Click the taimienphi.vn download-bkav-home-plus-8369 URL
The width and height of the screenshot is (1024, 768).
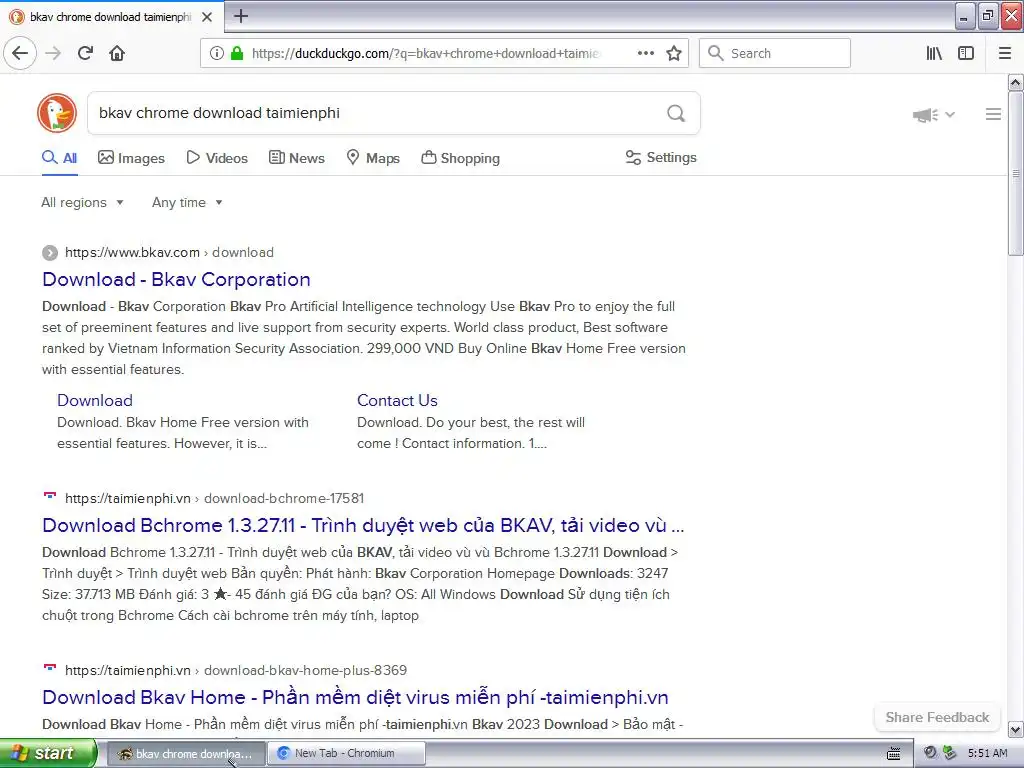pyautogui.click(x=236, y=670)
